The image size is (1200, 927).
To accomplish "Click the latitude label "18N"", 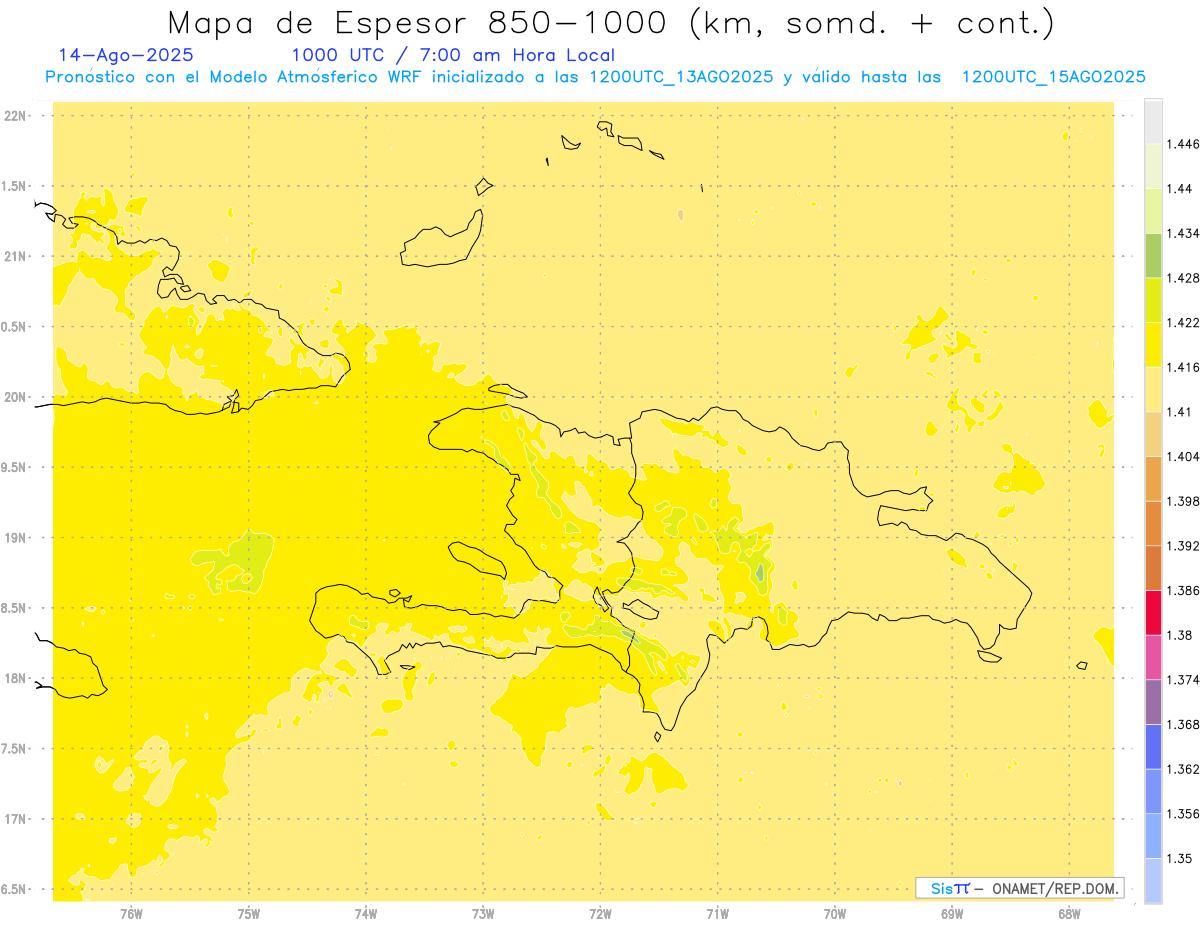I will (x=14, y=679).
